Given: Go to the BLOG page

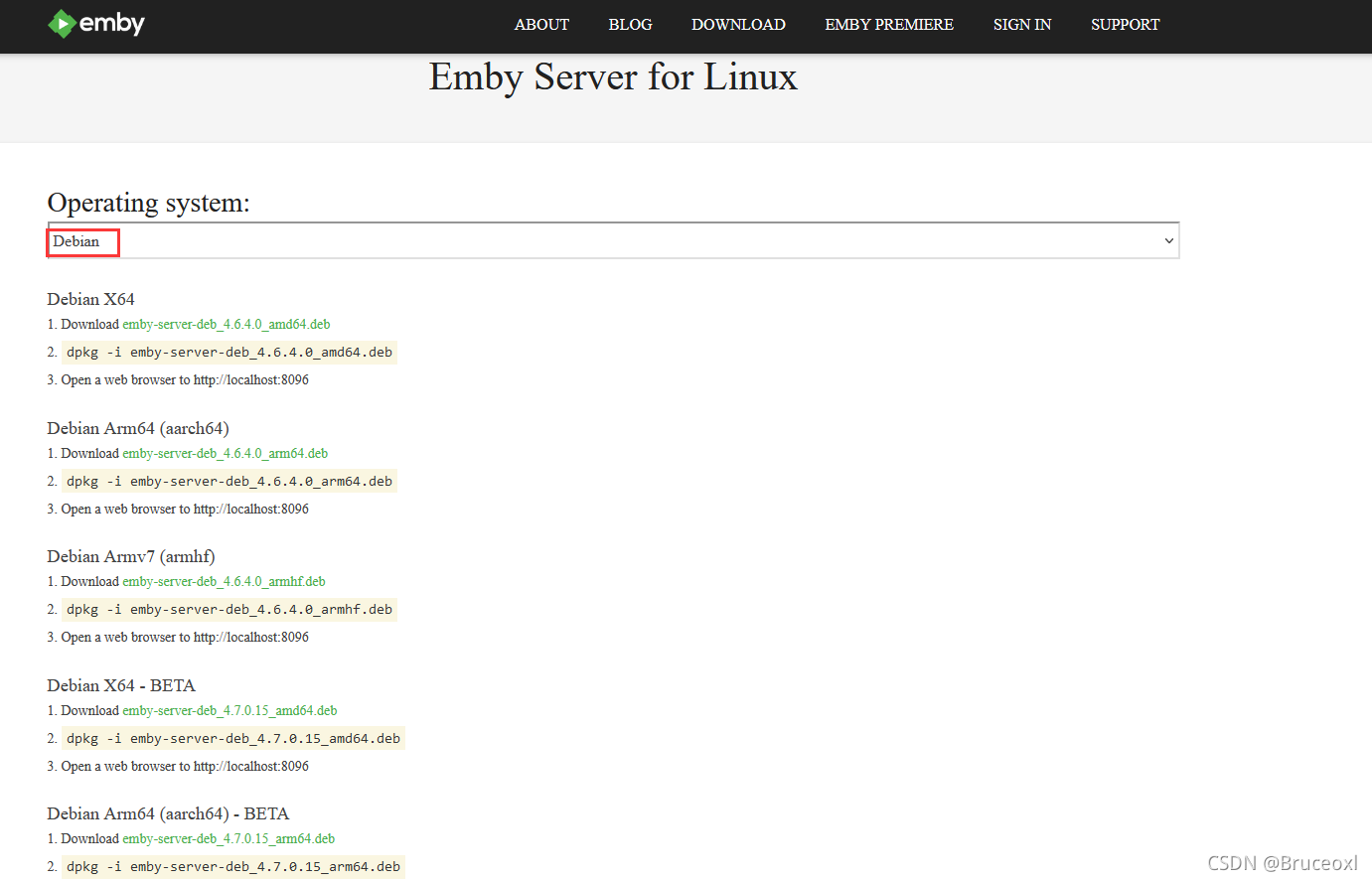Looking at the screenshot, I should click(x=630, y=25).
